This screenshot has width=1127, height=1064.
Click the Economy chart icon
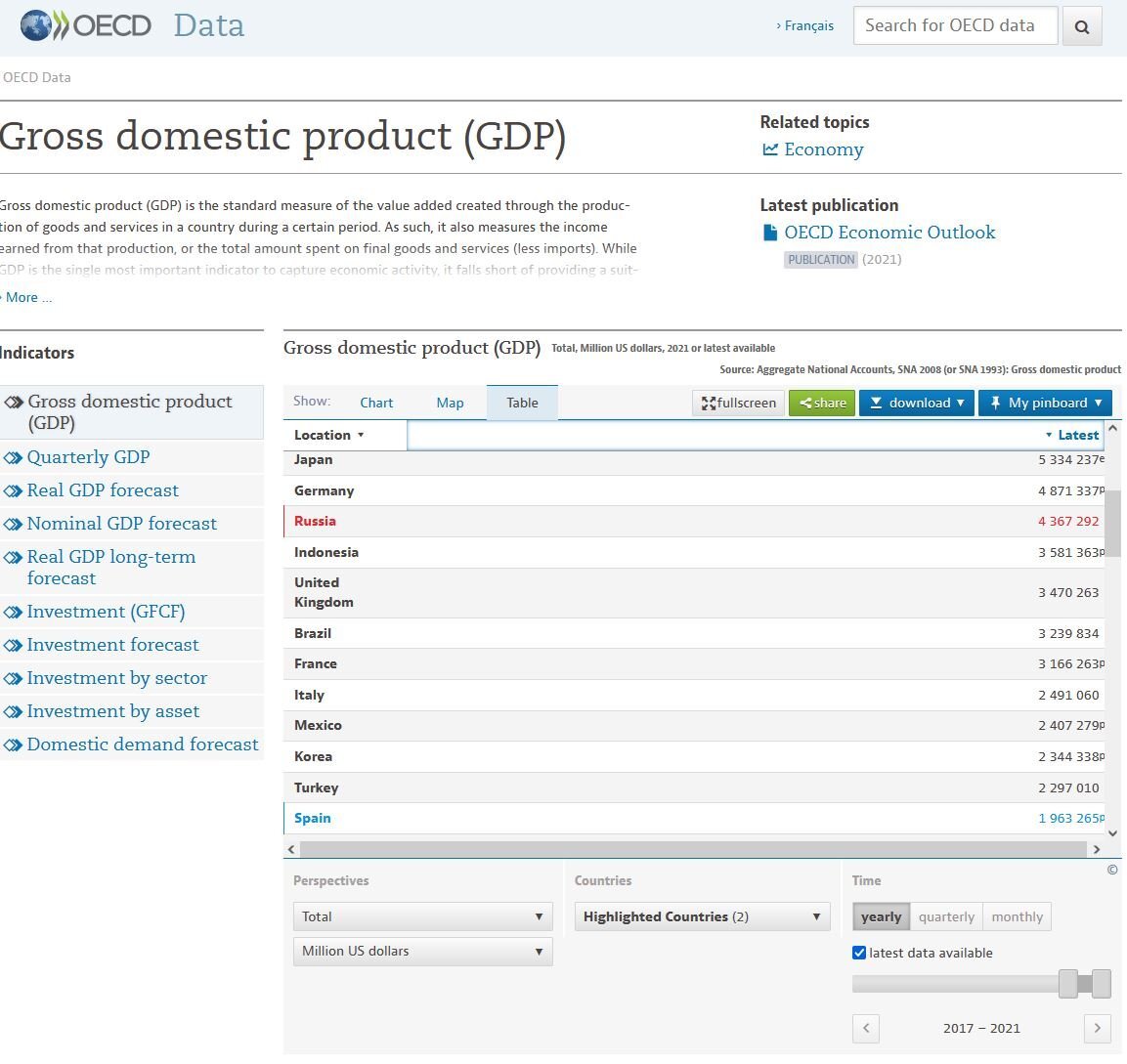point(770,149)
